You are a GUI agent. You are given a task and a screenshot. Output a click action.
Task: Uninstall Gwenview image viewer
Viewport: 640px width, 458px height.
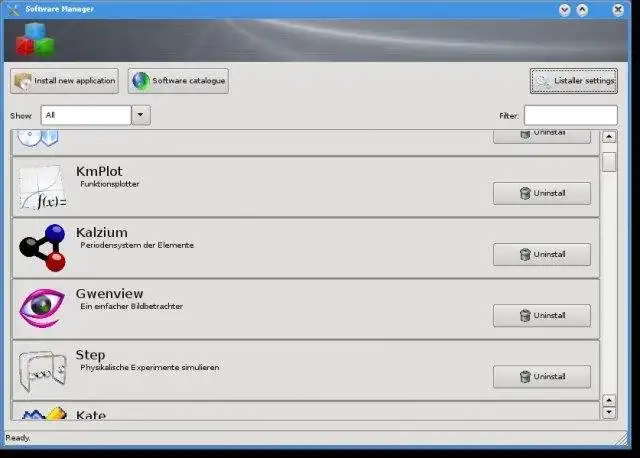pos(542,316)
